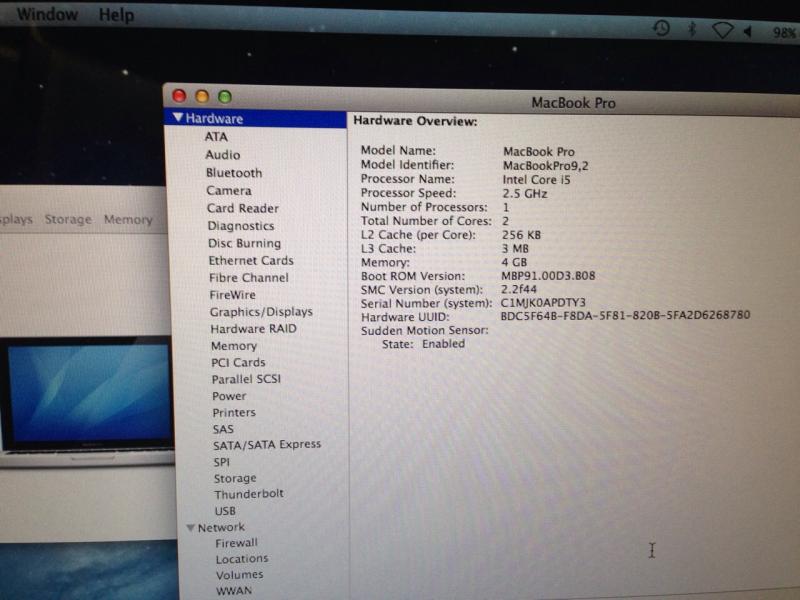The image size is (800, 600).
Task: Select Locations under Network
Action: (x=242, y=559)
